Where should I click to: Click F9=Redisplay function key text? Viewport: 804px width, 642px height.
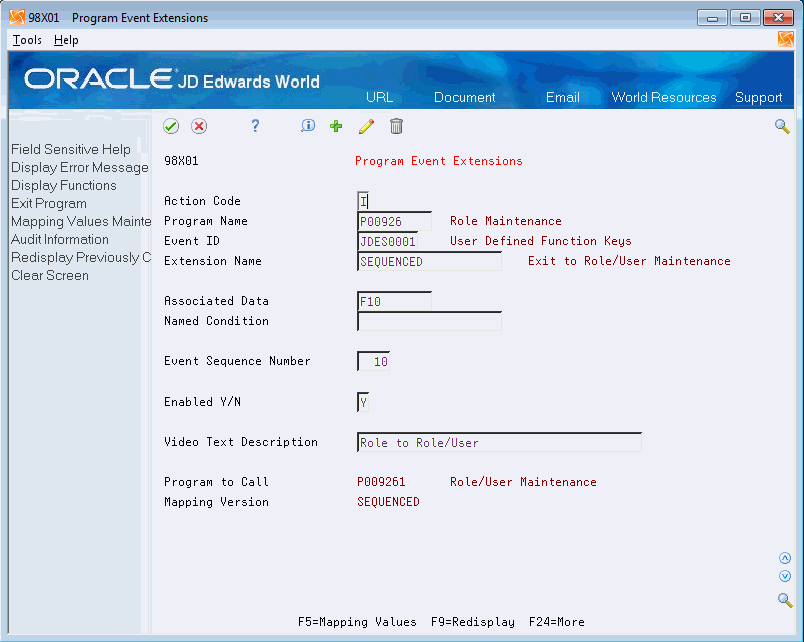pos(473,622)
